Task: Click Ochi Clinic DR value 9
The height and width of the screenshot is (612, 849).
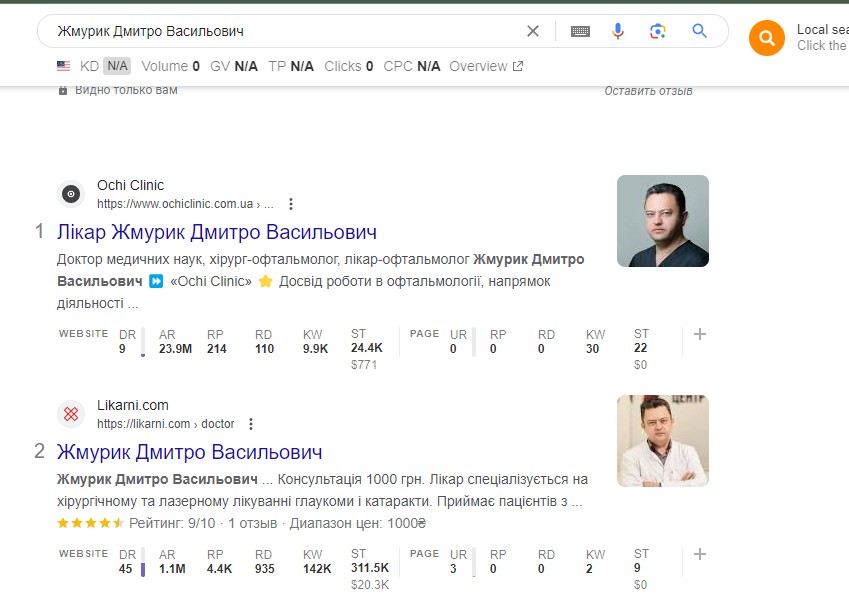Action: point(122,349)
